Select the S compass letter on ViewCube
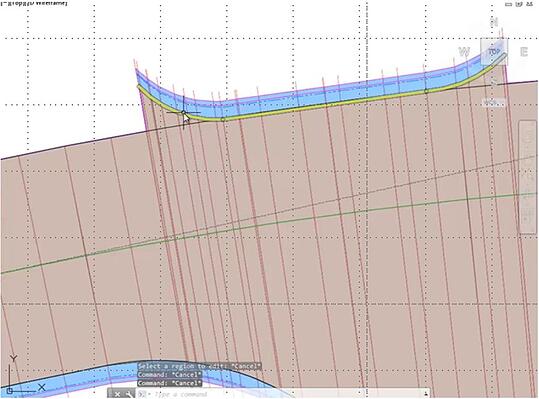 pyautogui.click(x=494, y=82)
